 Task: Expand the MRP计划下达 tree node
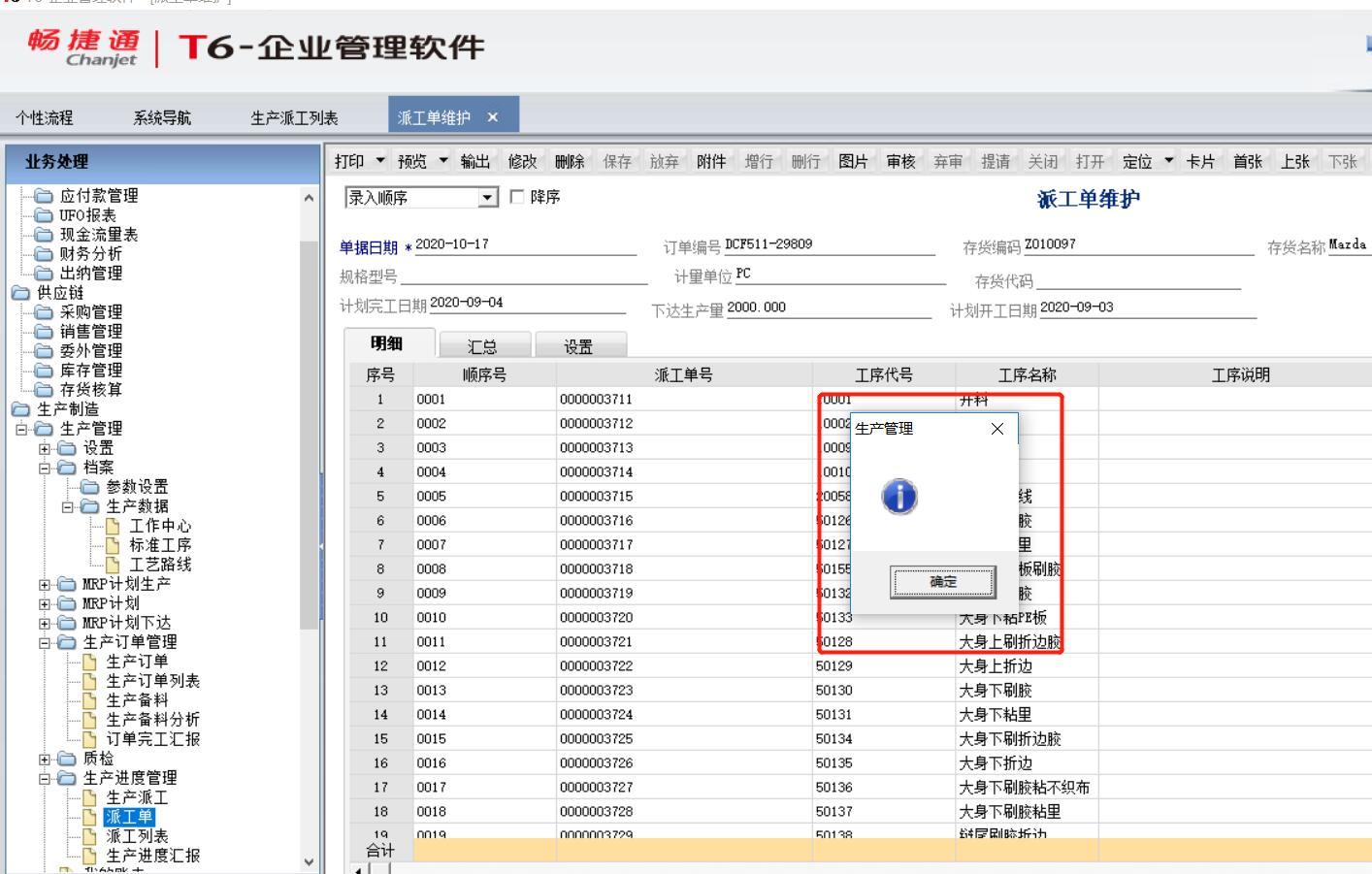45,623
